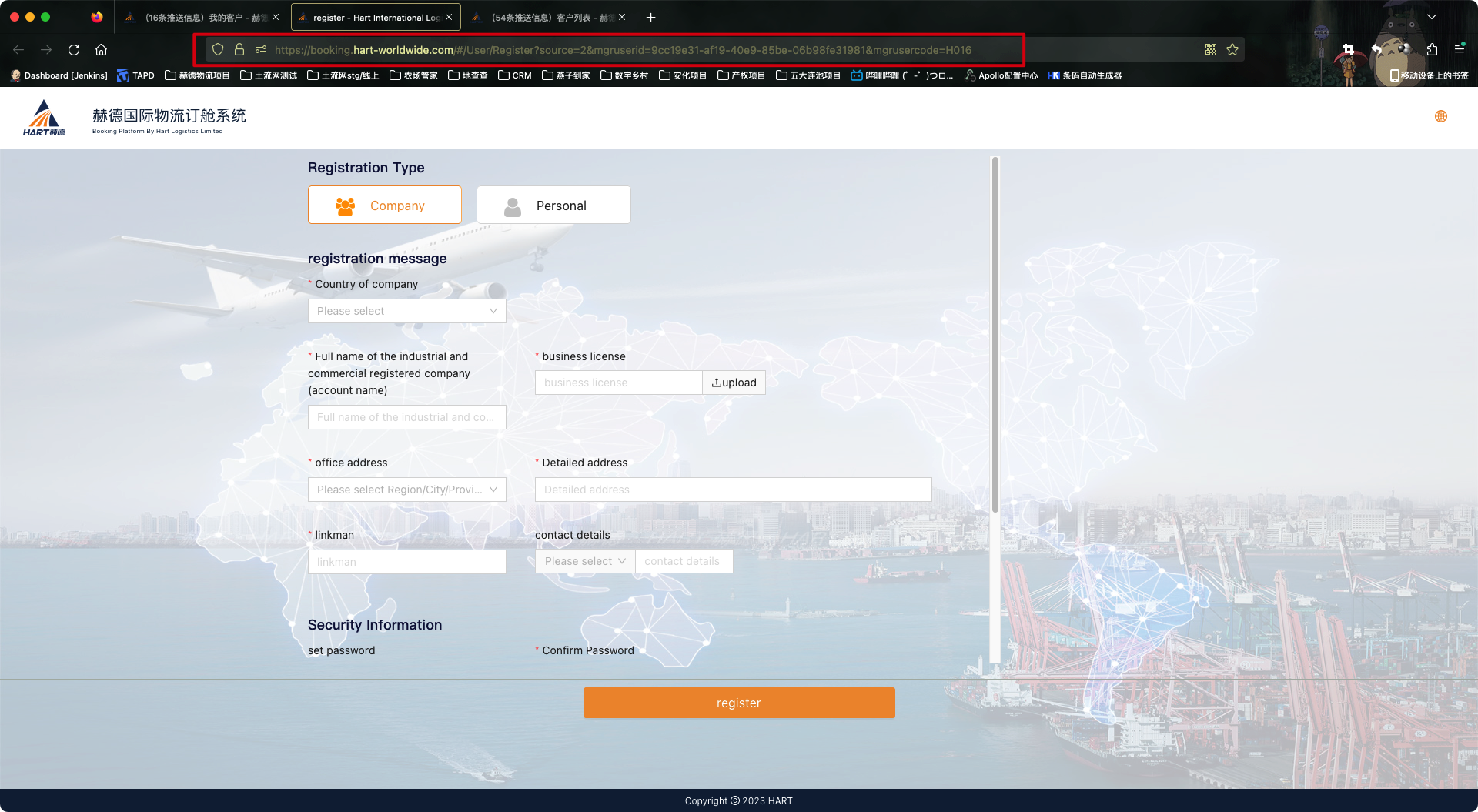This screenshot has height=812, width=1478.
Task: Go to browser home page icon
Action: pos(101,50)
